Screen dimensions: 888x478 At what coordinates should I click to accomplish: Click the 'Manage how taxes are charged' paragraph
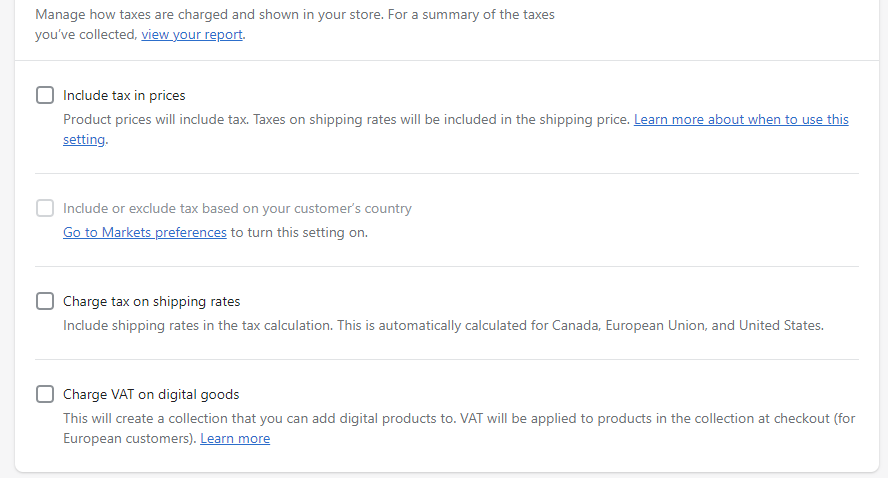(294, 15)
